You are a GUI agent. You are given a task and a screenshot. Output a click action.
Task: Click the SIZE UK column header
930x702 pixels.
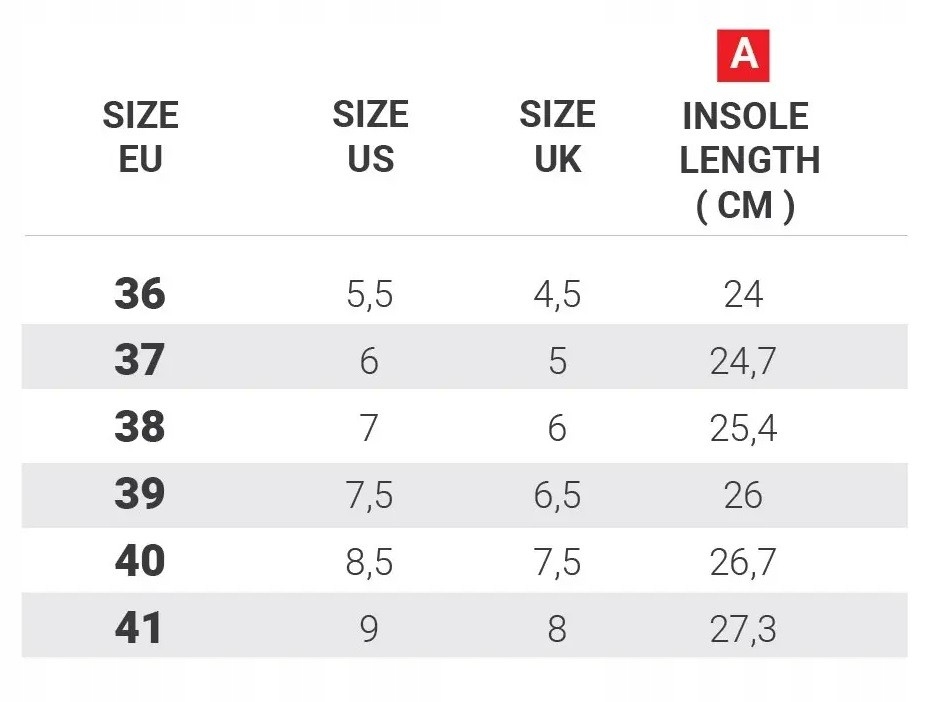click(557, 137)
